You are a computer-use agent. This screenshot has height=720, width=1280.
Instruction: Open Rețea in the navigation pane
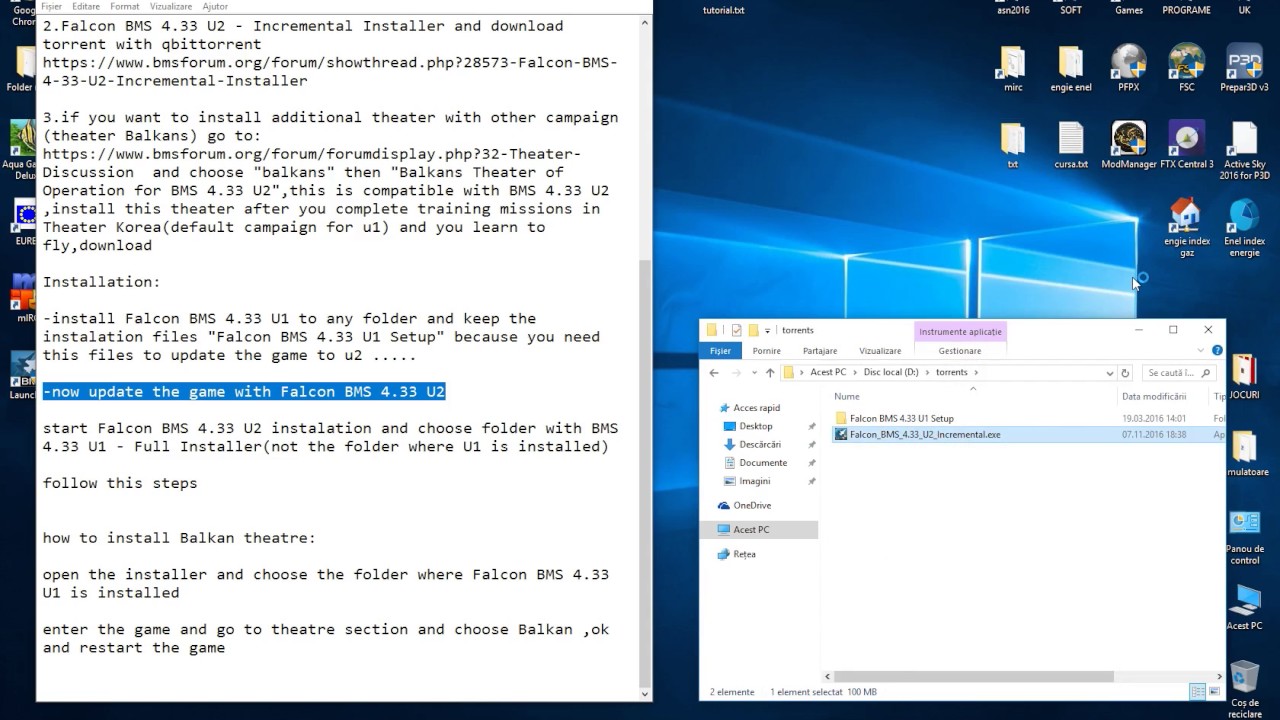click(x=744, y=554)
